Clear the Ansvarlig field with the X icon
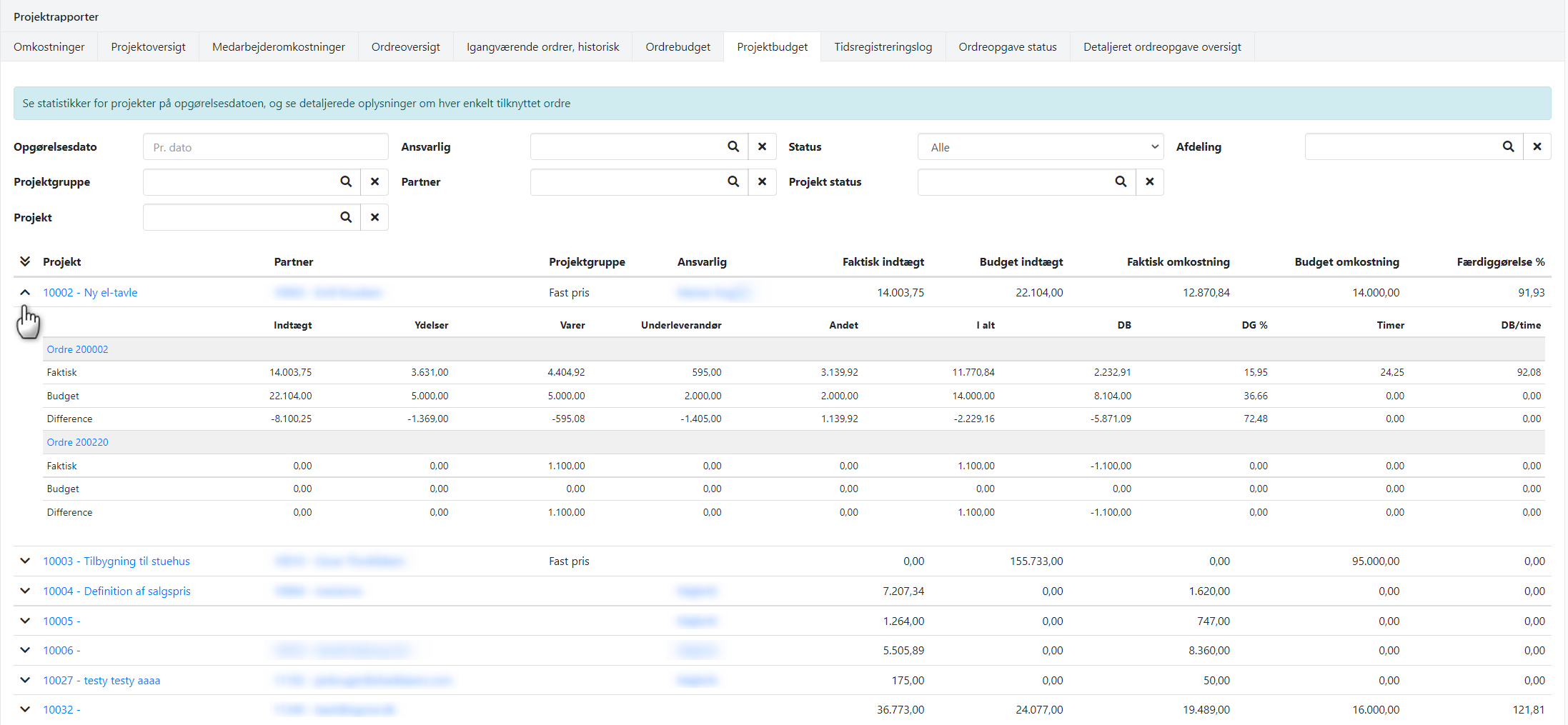1568x725 pixels. [x=762, y=146]
